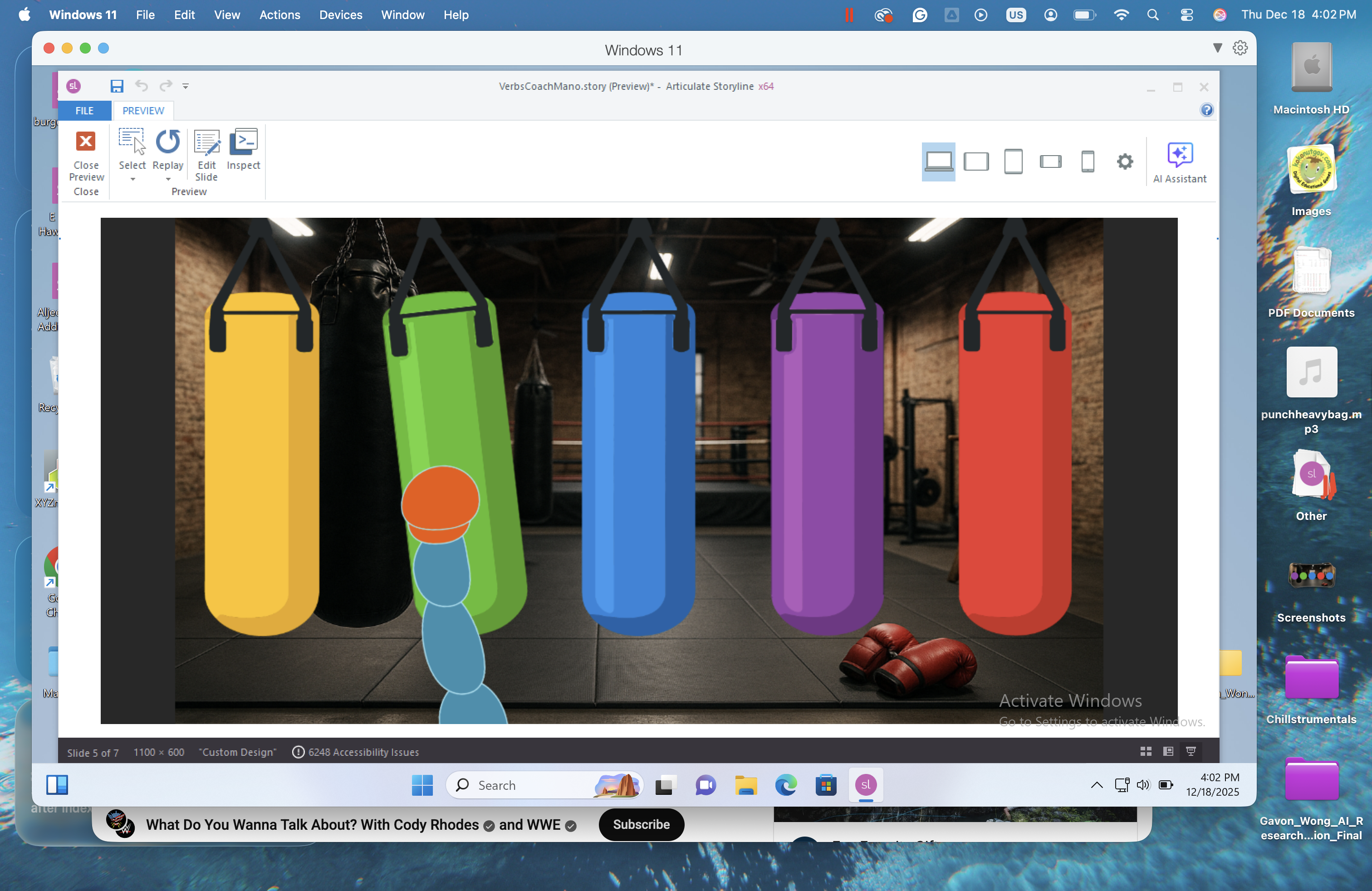Switch to tablet portrait preview

(1014, 162)
